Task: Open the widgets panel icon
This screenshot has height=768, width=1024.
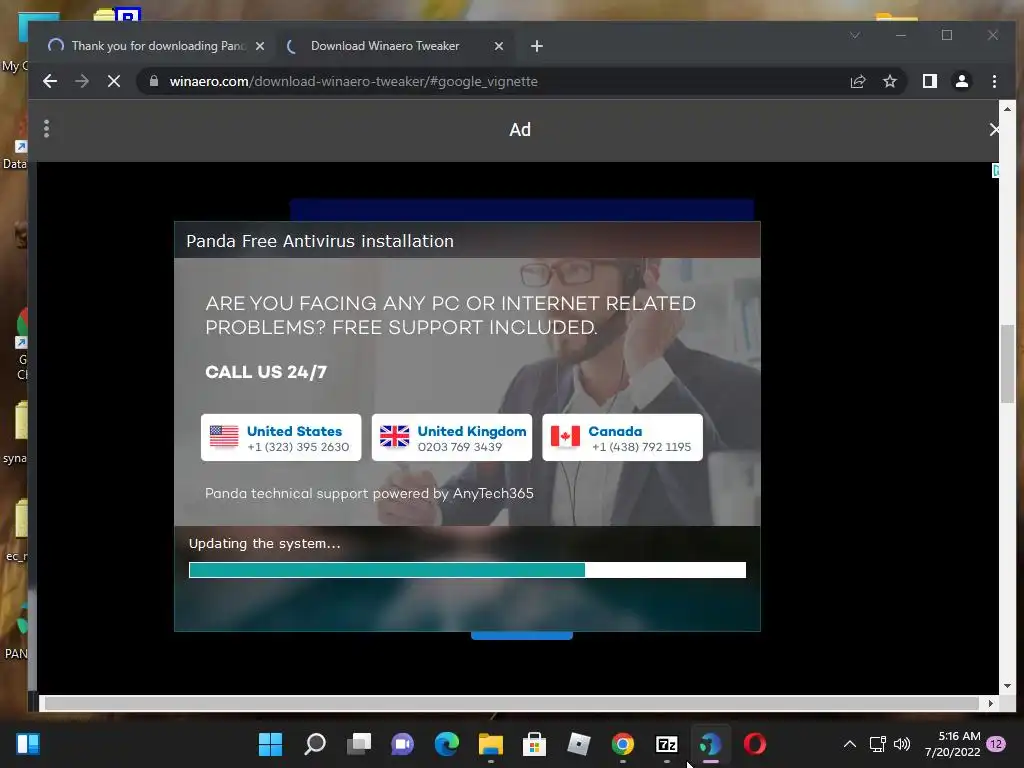Action: (28, 744)
